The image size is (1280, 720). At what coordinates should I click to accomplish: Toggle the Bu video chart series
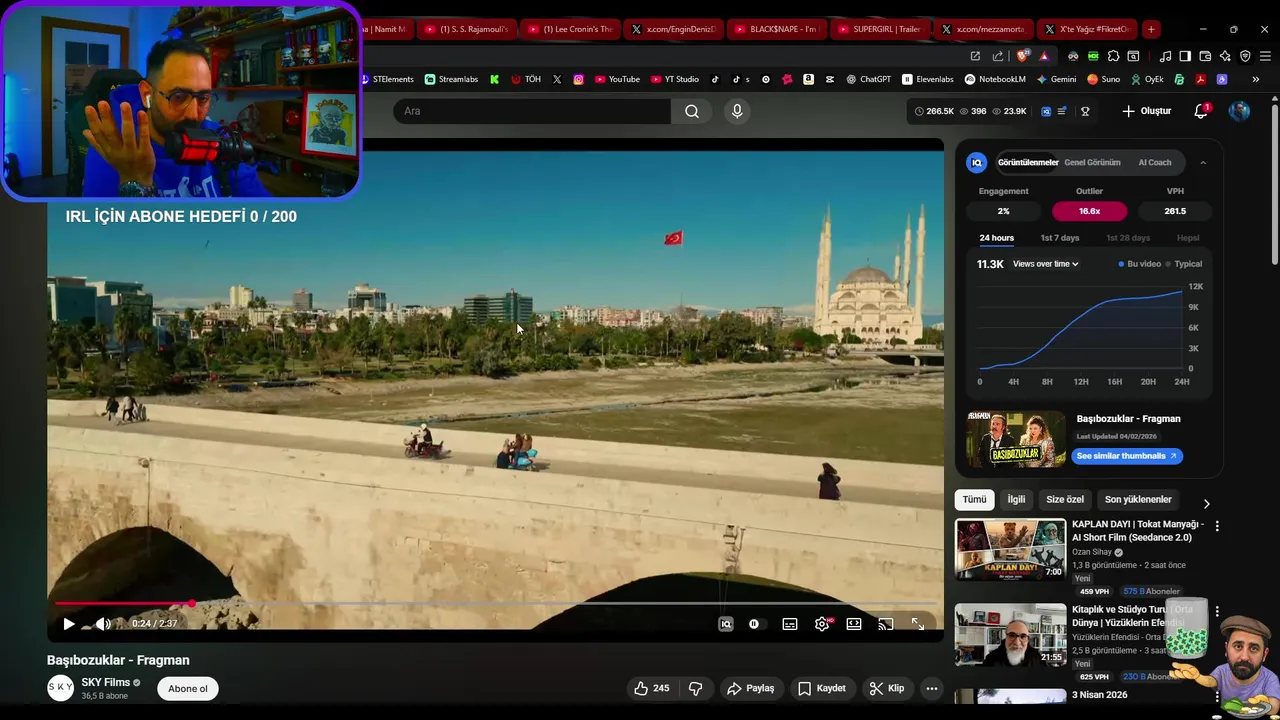click(1140, 264)
